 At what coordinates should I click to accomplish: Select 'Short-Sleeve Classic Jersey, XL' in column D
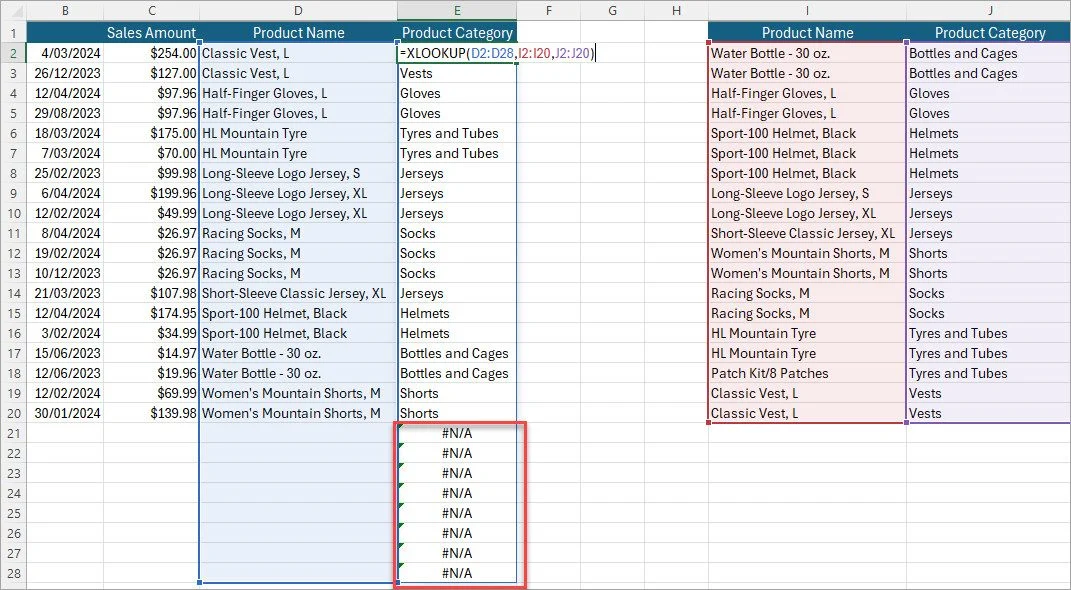(298, 293)
